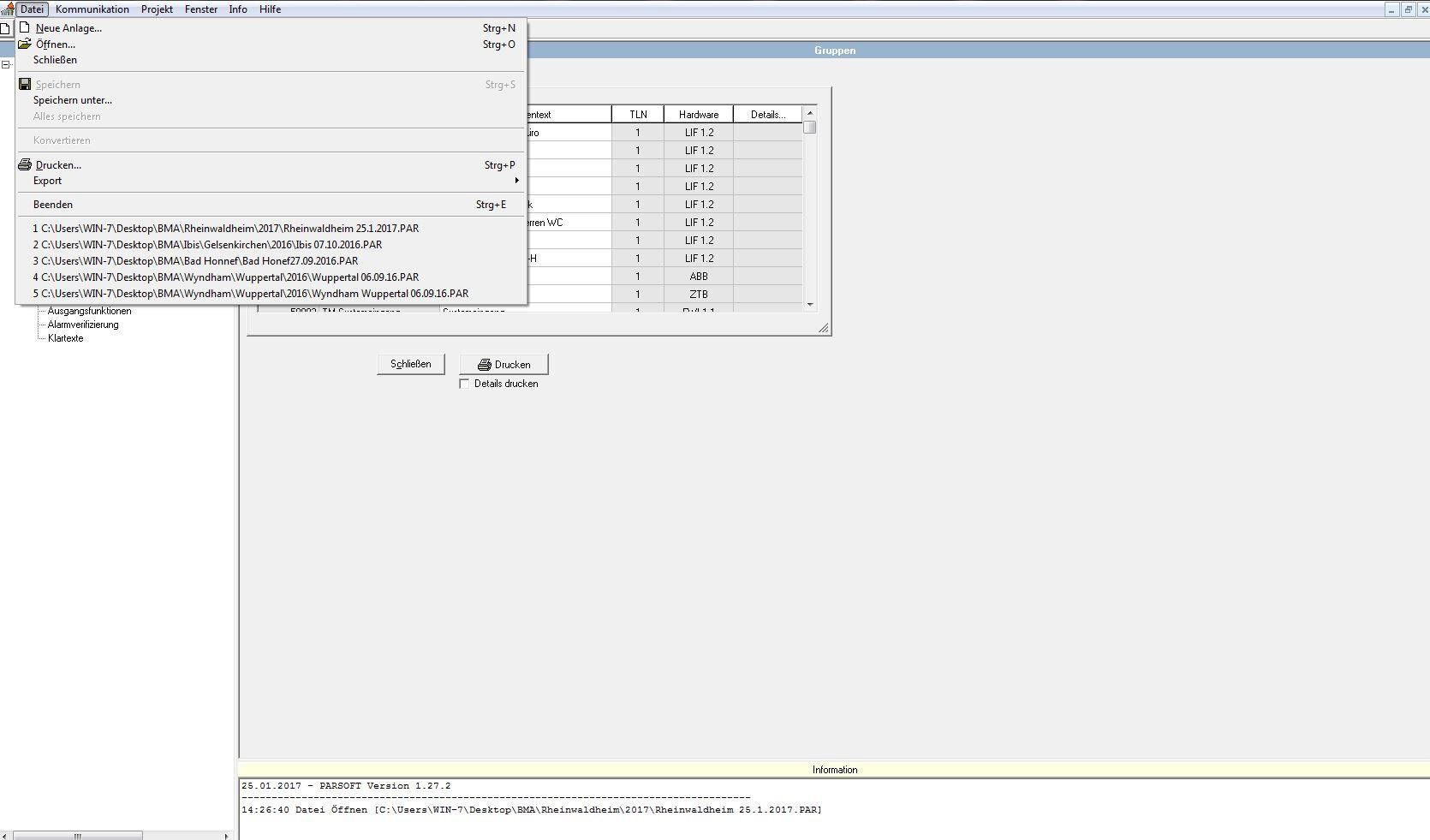
Task: Open the Info menu
Action: tap(238, 9)
